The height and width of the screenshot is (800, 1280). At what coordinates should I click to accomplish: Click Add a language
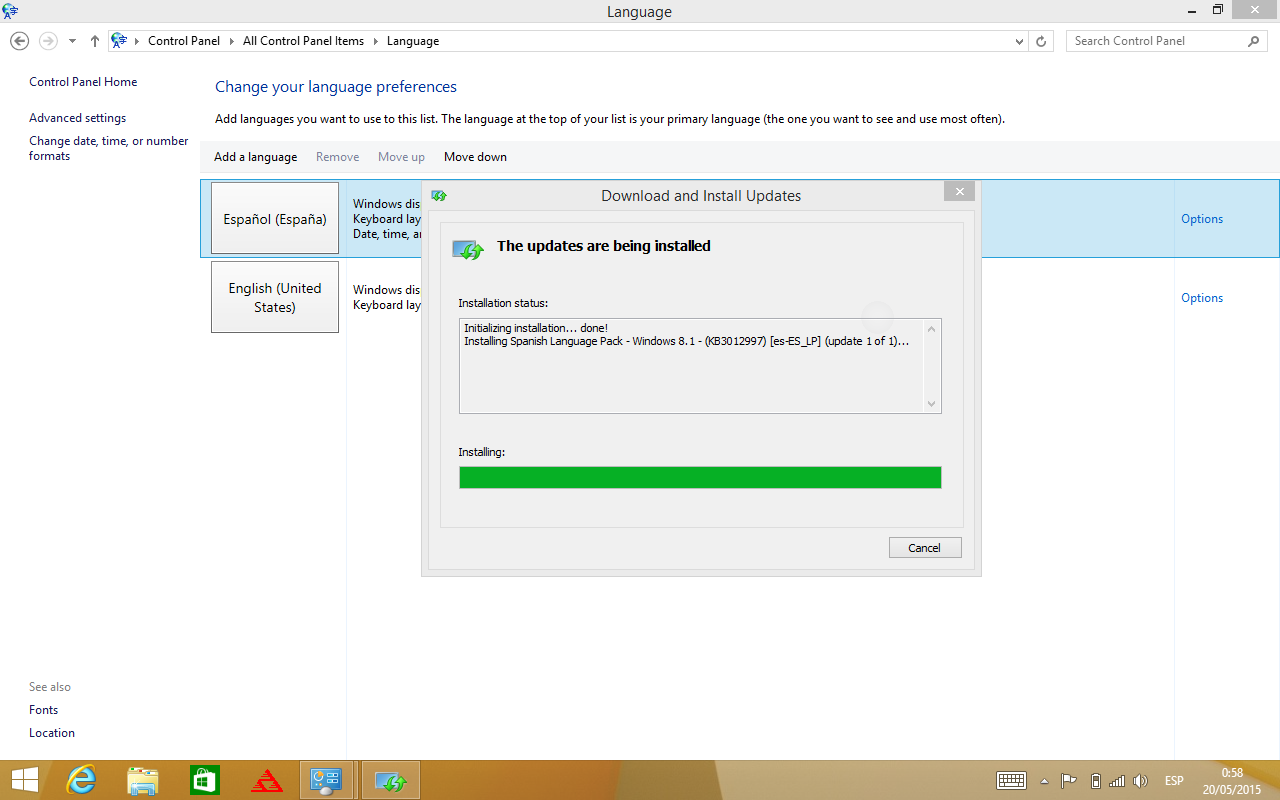tap(255, 157)
